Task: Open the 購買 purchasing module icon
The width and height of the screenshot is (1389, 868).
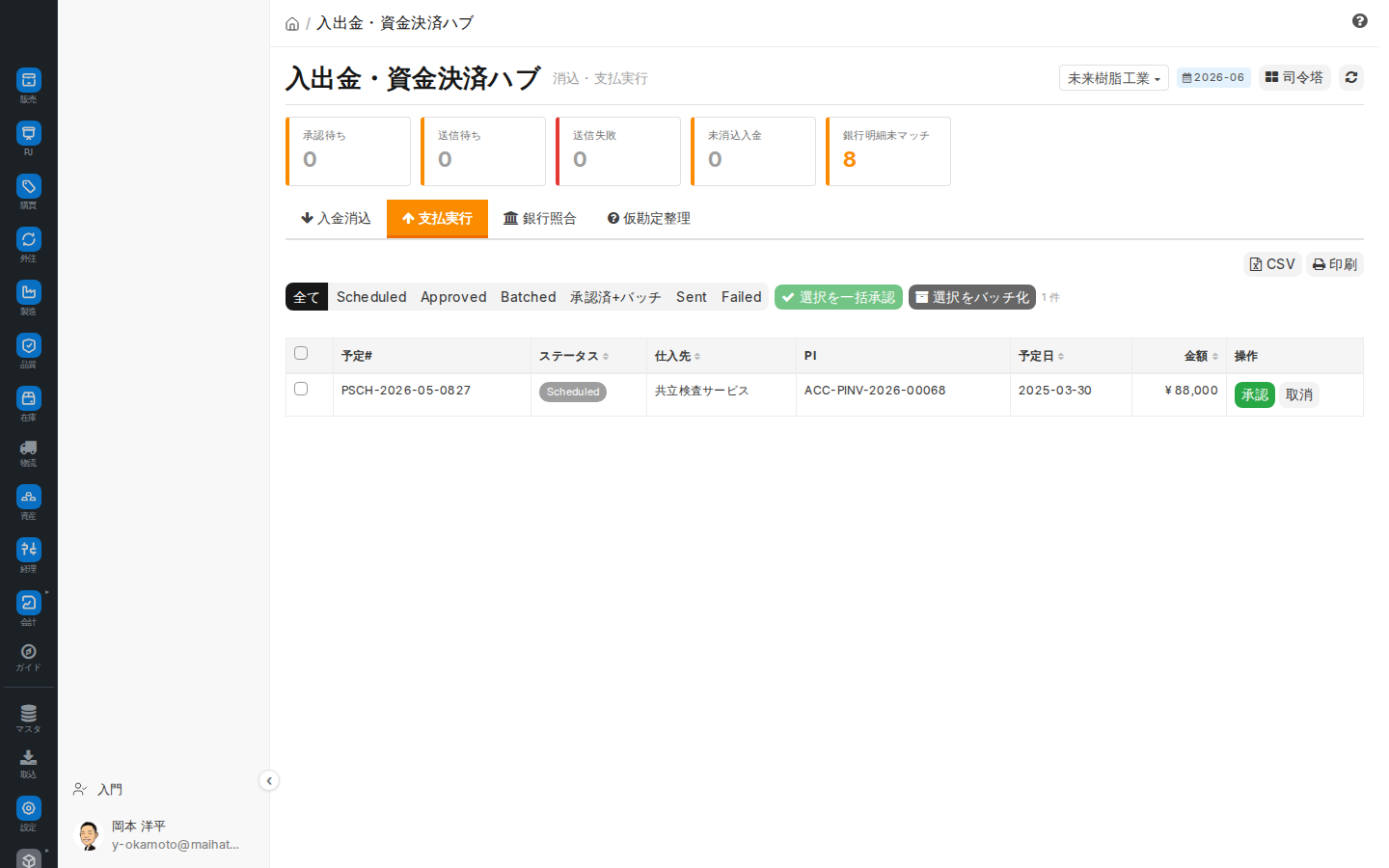Action: coord(29,186)
